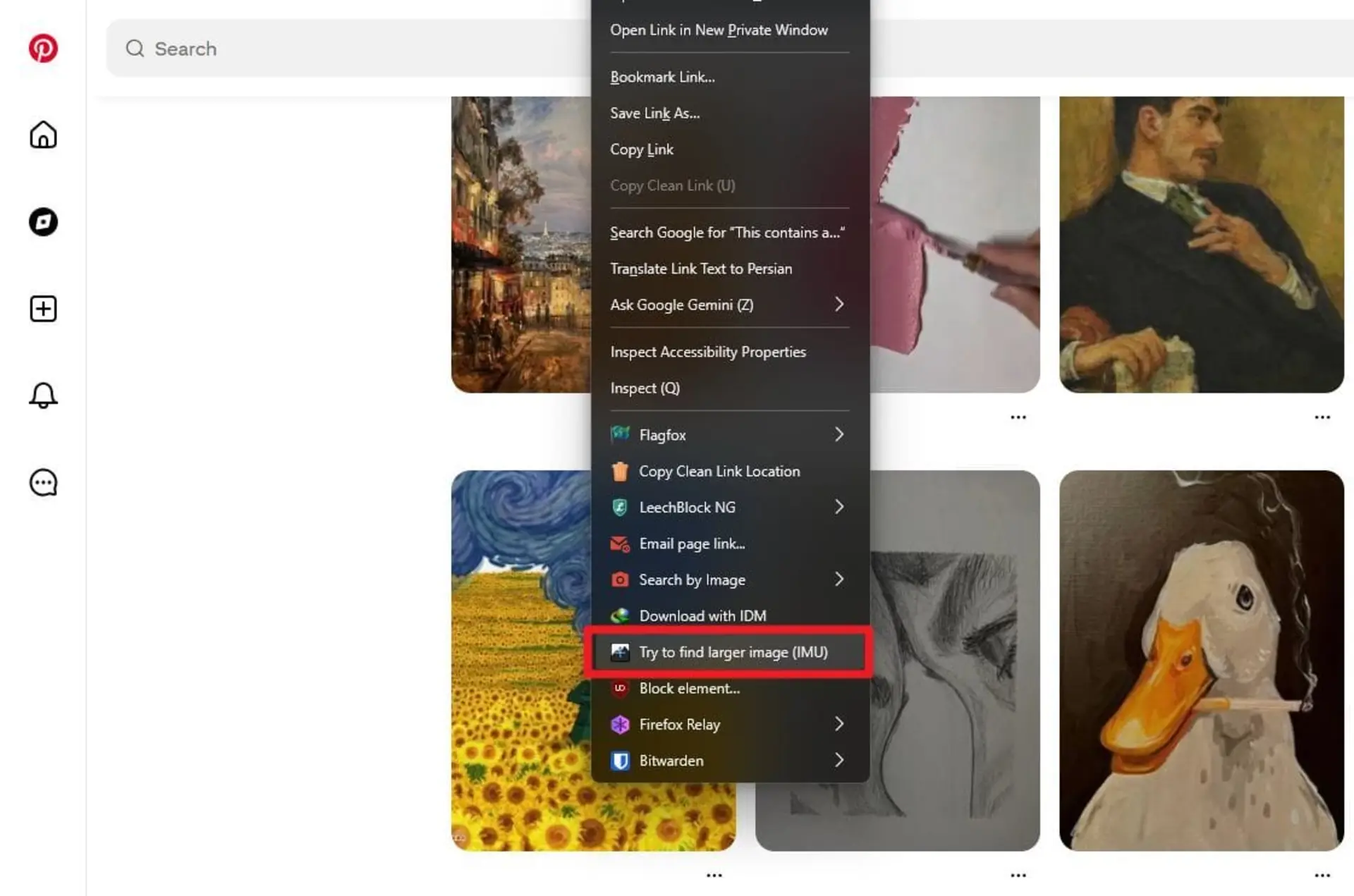This screenshot has width=1354, height=896.
Task: Open messages speech bubble icon
Action: click(x=43, y=483)
